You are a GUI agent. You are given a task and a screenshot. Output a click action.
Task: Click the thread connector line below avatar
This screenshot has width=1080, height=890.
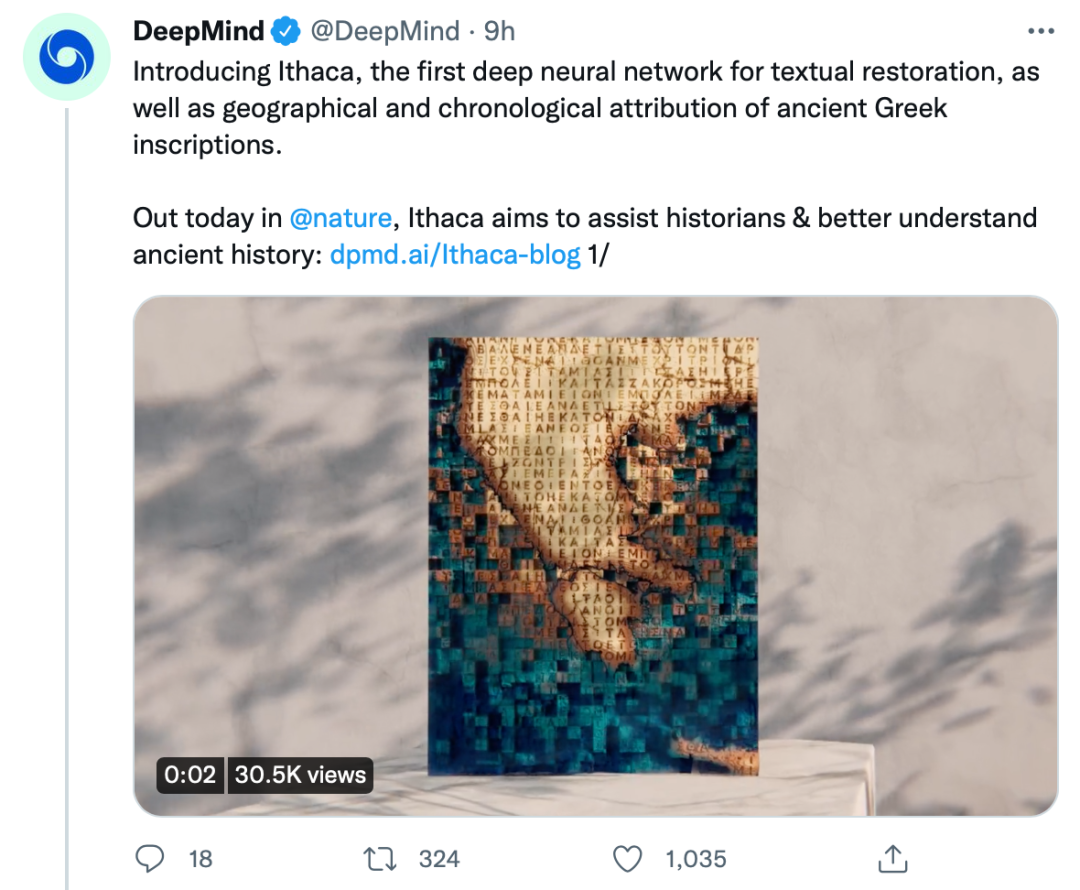66,500
